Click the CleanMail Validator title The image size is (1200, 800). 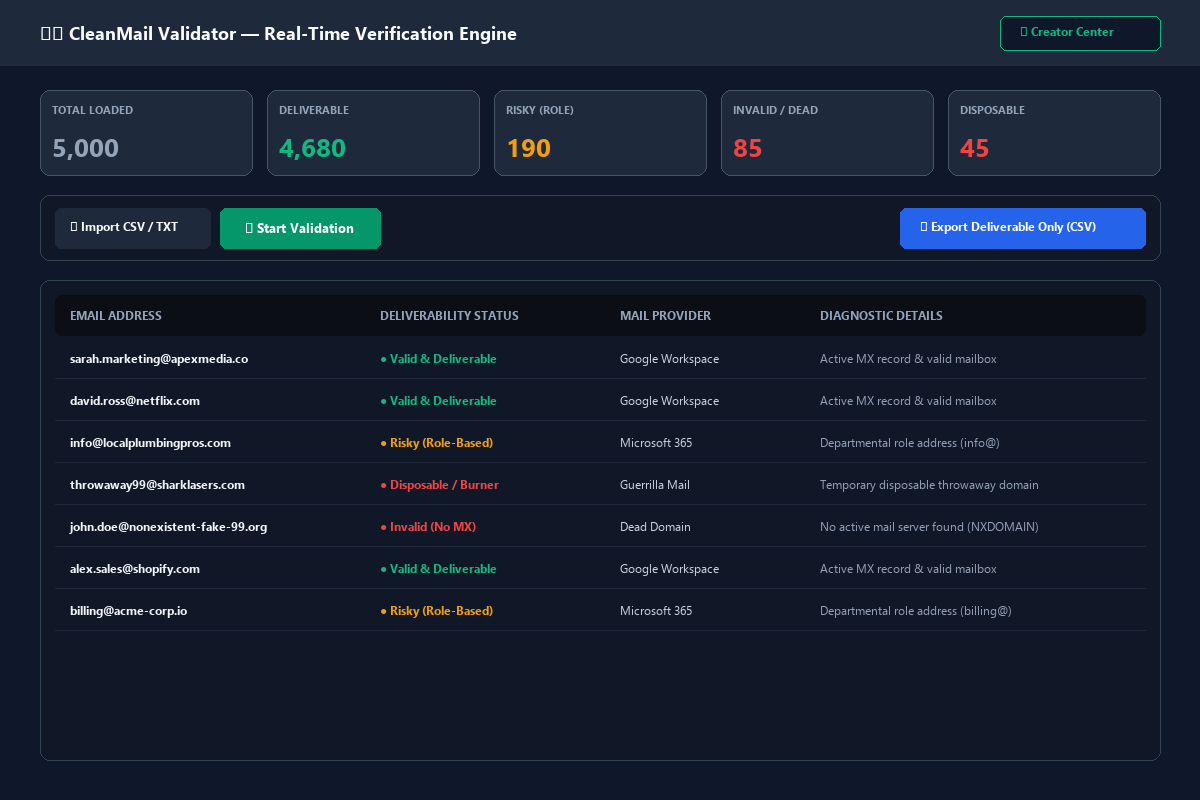[x=278, y=34]
